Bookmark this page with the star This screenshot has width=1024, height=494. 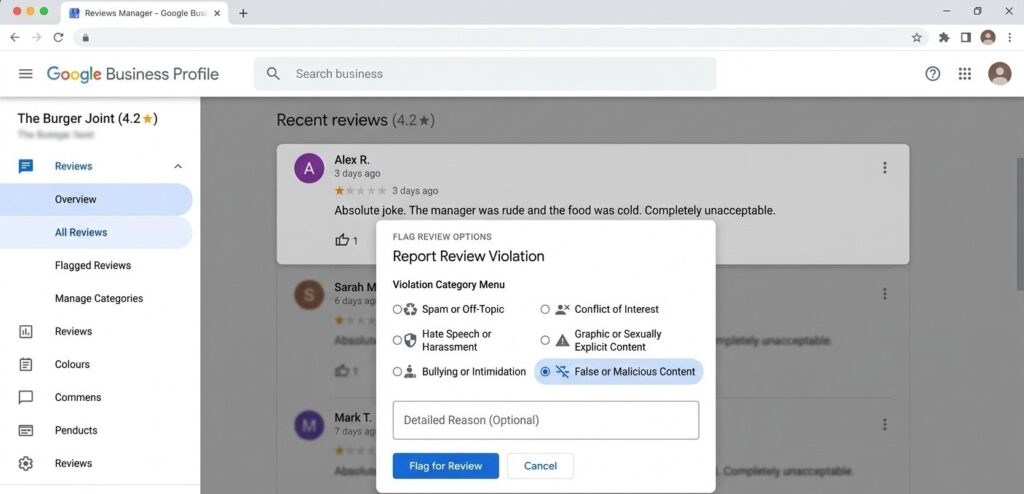(x=917, y=37)
